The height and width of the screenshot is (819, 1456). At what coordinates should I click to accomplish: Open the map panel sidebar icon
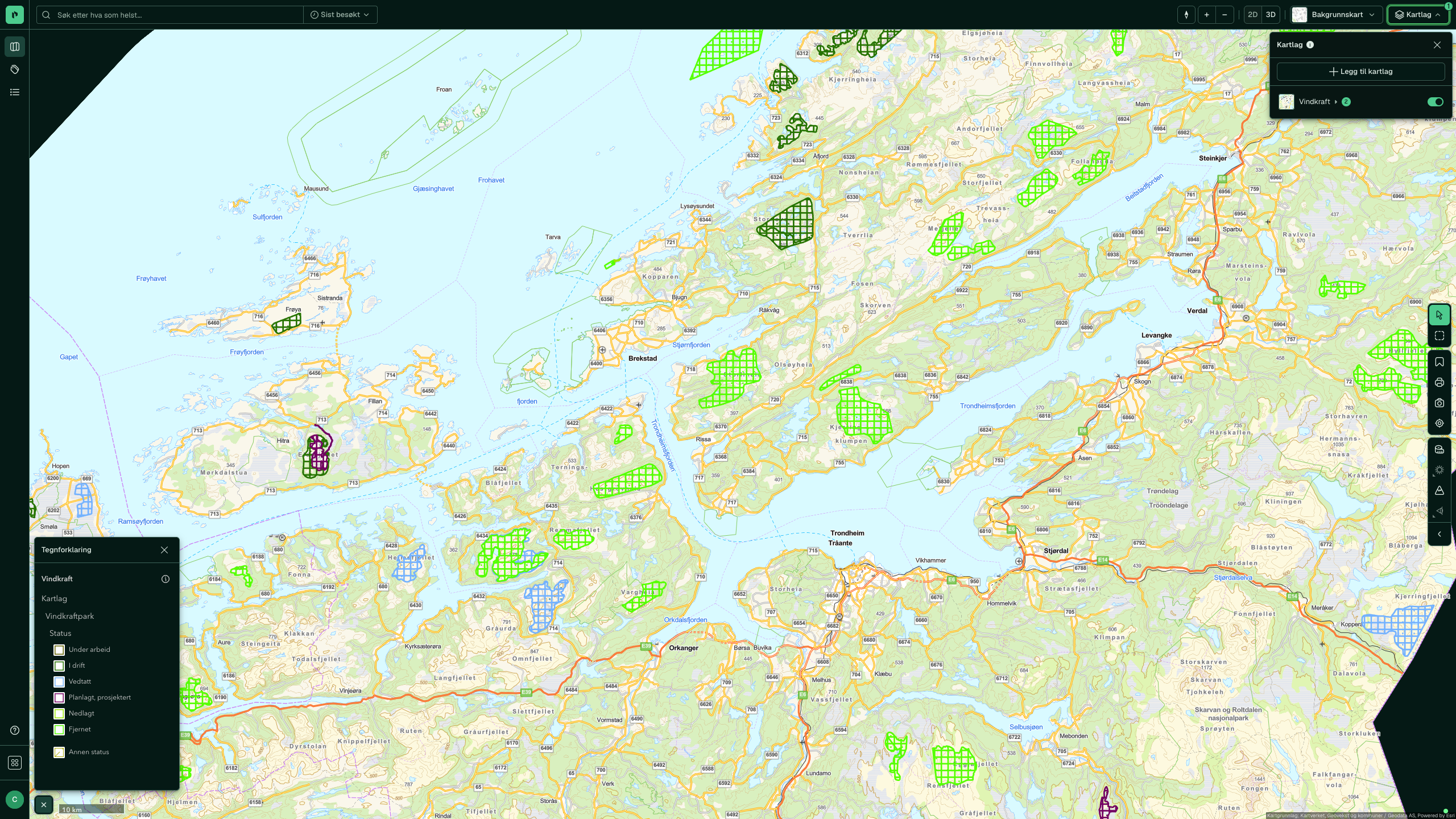[x=15, y=47]
